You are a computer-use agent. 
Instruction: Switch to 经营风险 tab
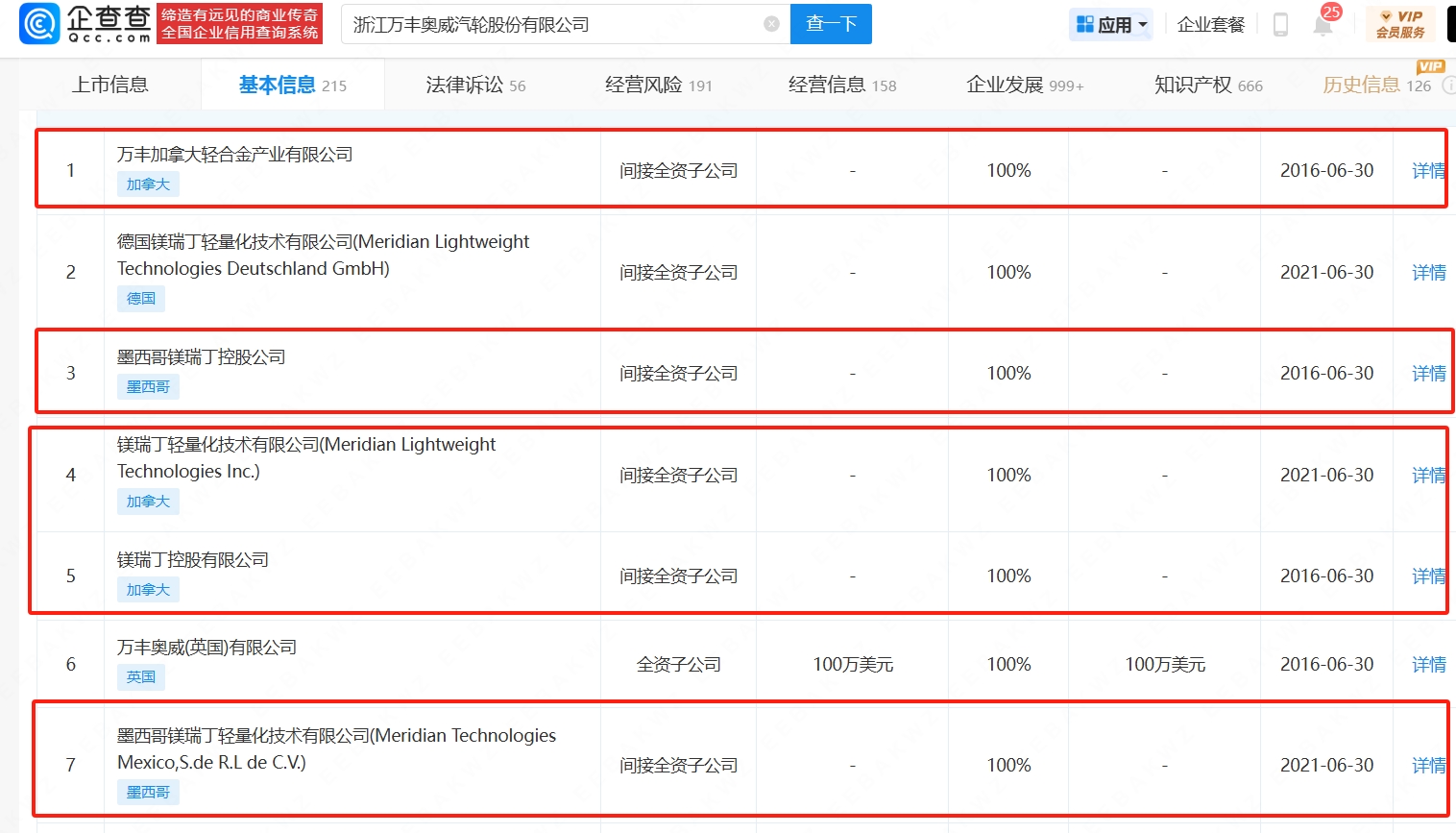pyautogui.click(x=659, y=85)
